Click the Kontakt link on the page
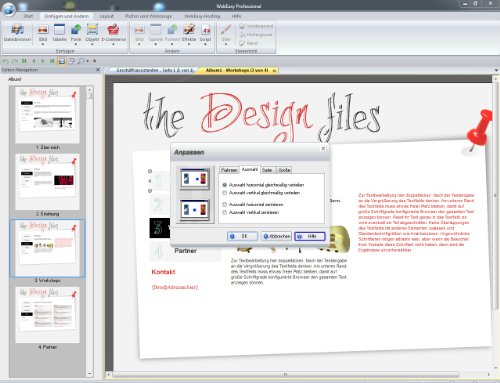This screenshot has height=383, width=500. [x=163, y=272]
